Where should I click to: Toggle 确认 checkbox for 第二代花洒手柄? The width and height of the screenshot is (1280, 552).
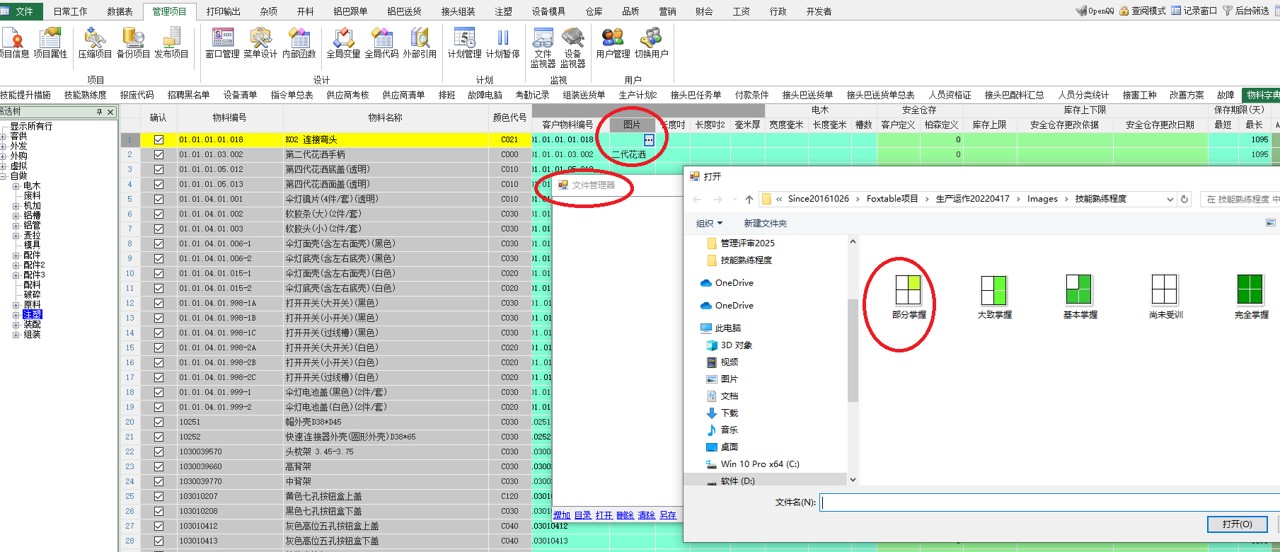(x=158, y=155)
